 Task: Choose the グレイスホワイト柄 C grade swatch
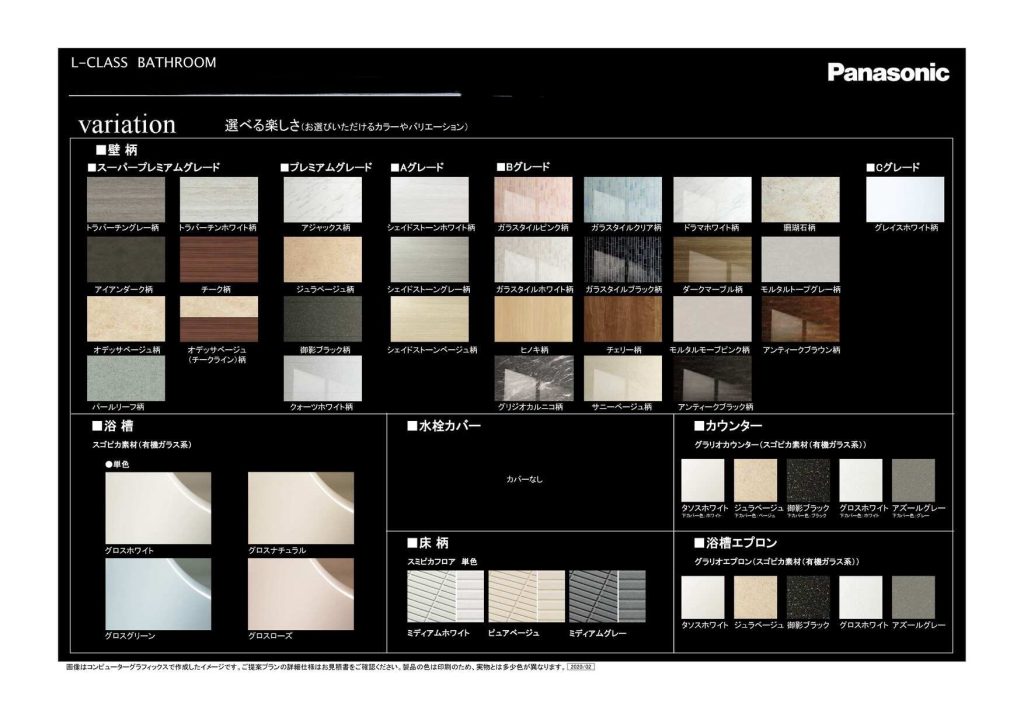pyautogui.click(x=904, y=199)
